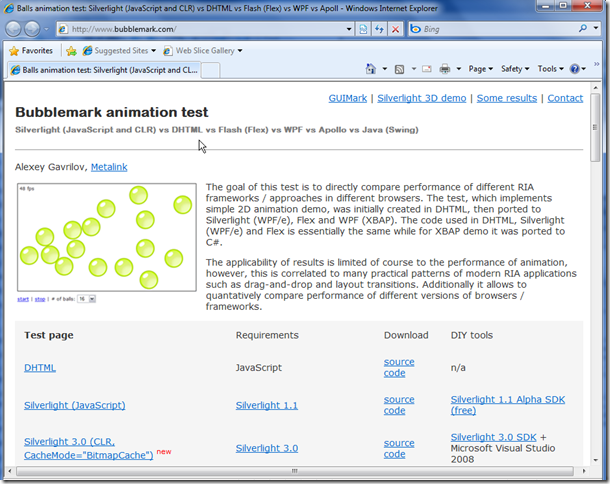Click the RSS Feeds icon
The width and height of the screenshot is (610, 484).
coord(399,69)
